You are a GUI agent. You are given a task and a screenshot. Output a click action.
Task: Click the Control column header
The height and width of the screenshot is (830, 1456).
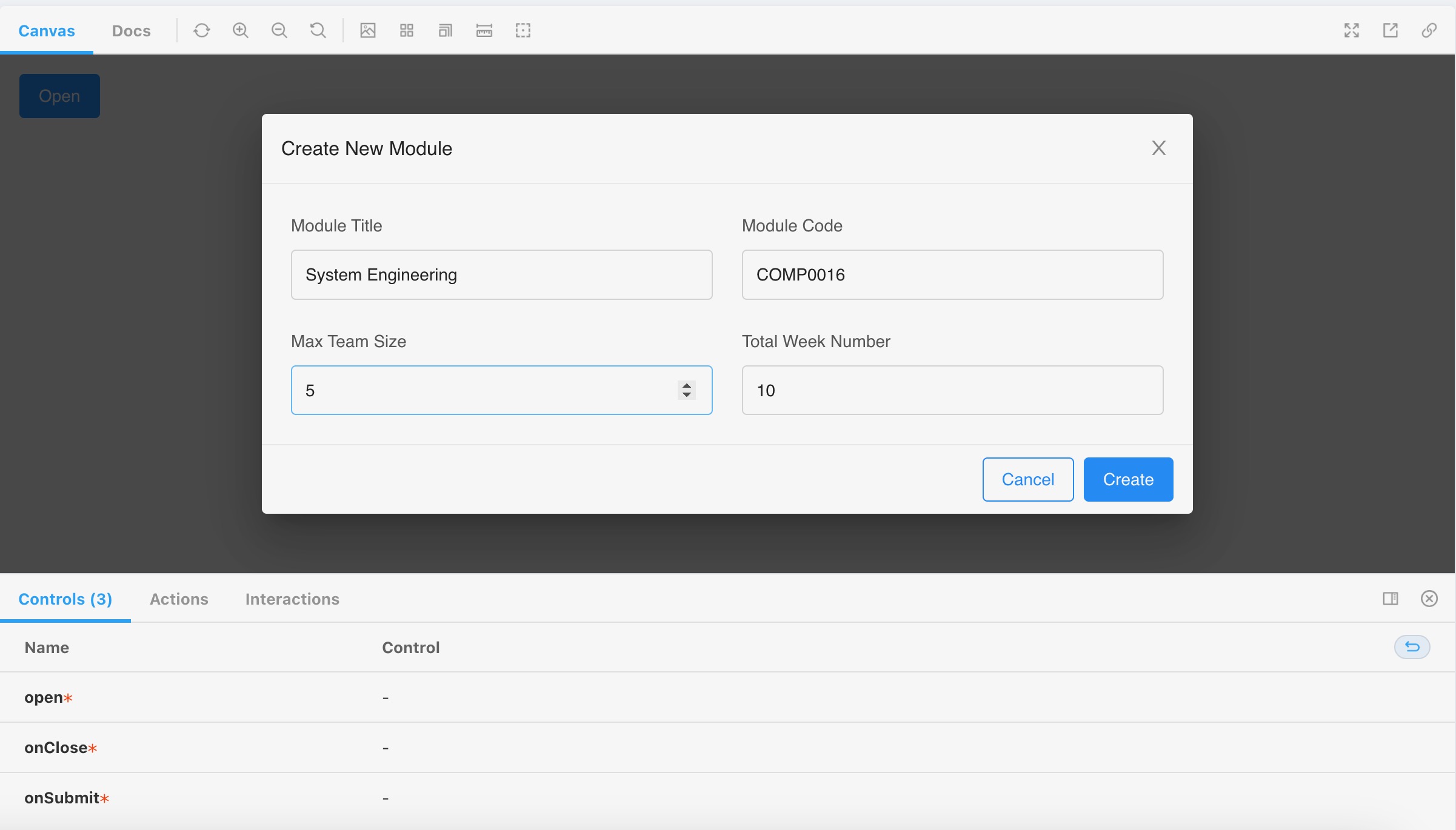[411, 647]
